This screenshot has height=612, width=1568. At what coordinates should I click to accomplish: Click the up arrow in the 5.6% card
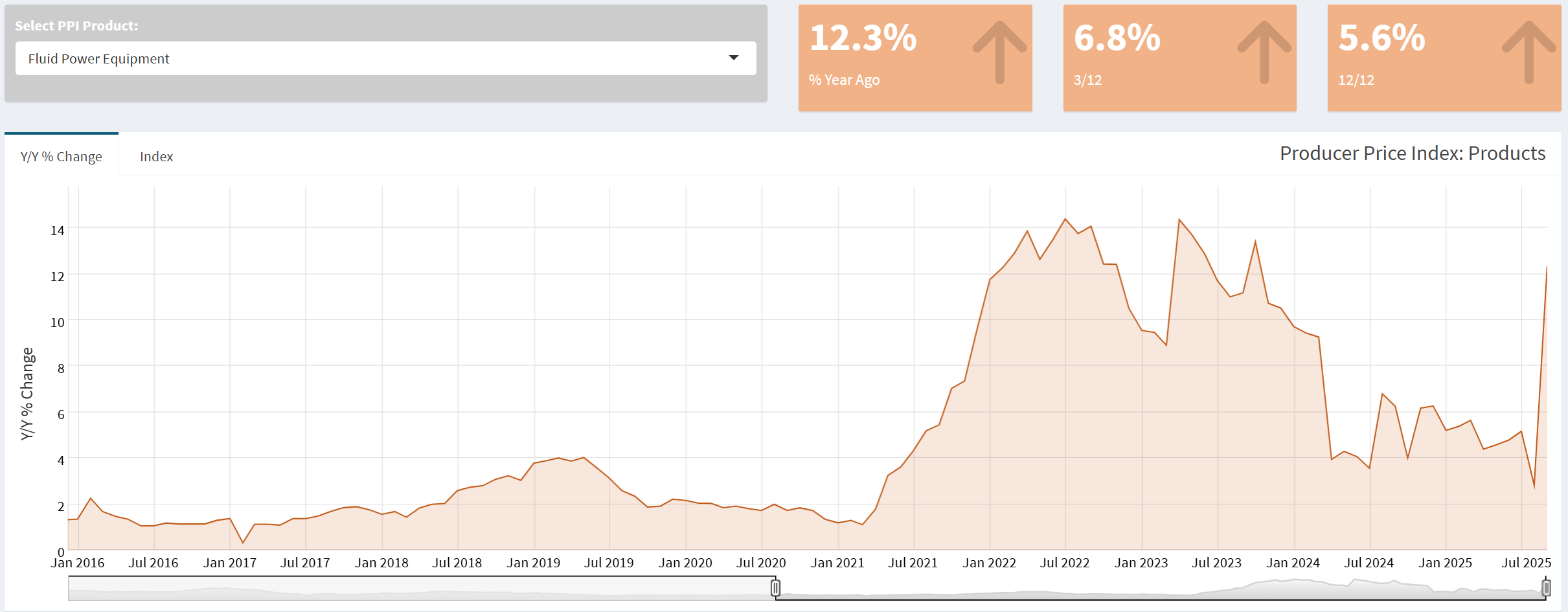pyautogui.click(x=1528, y=52)
